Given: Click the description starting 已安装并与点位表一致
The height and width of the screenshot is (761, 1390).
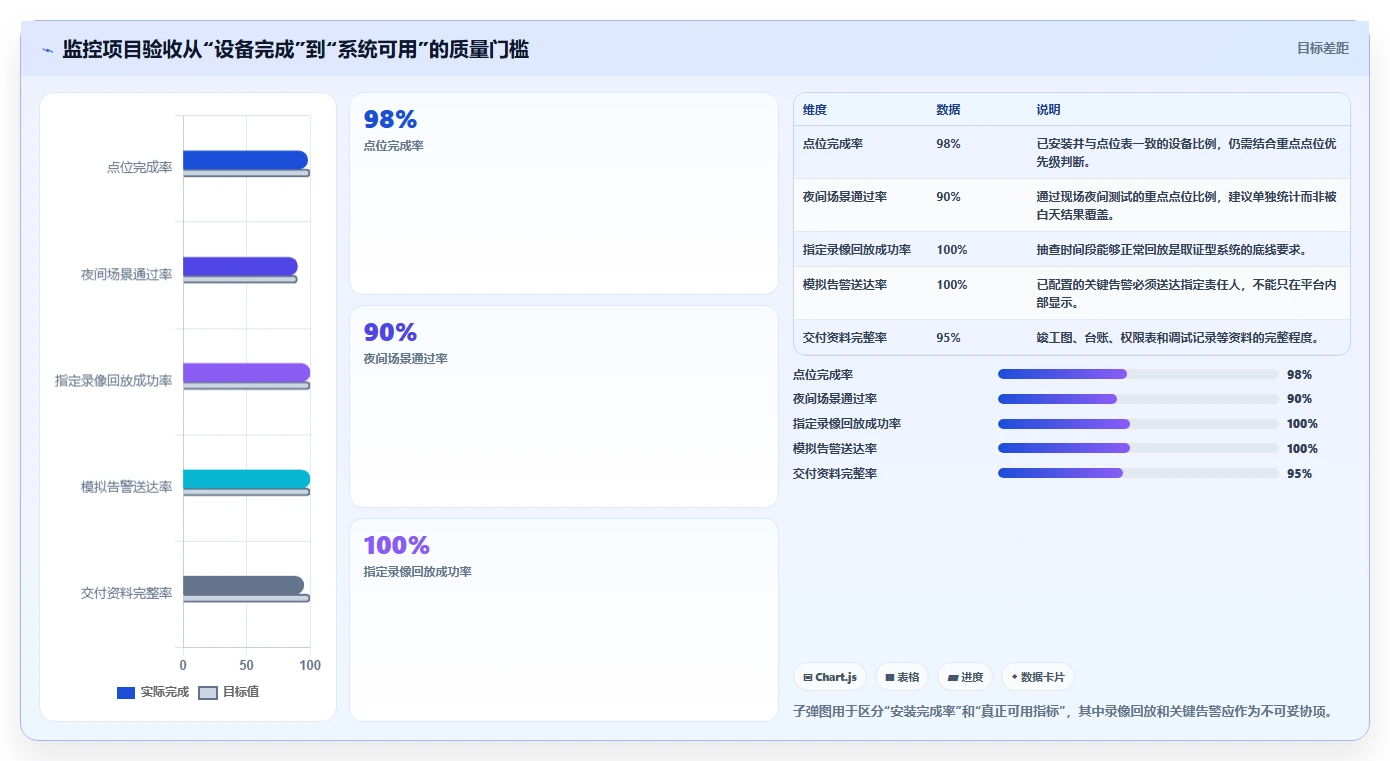Looking at the screenshot, I should pyautogui.click(x=1186, y=152).
